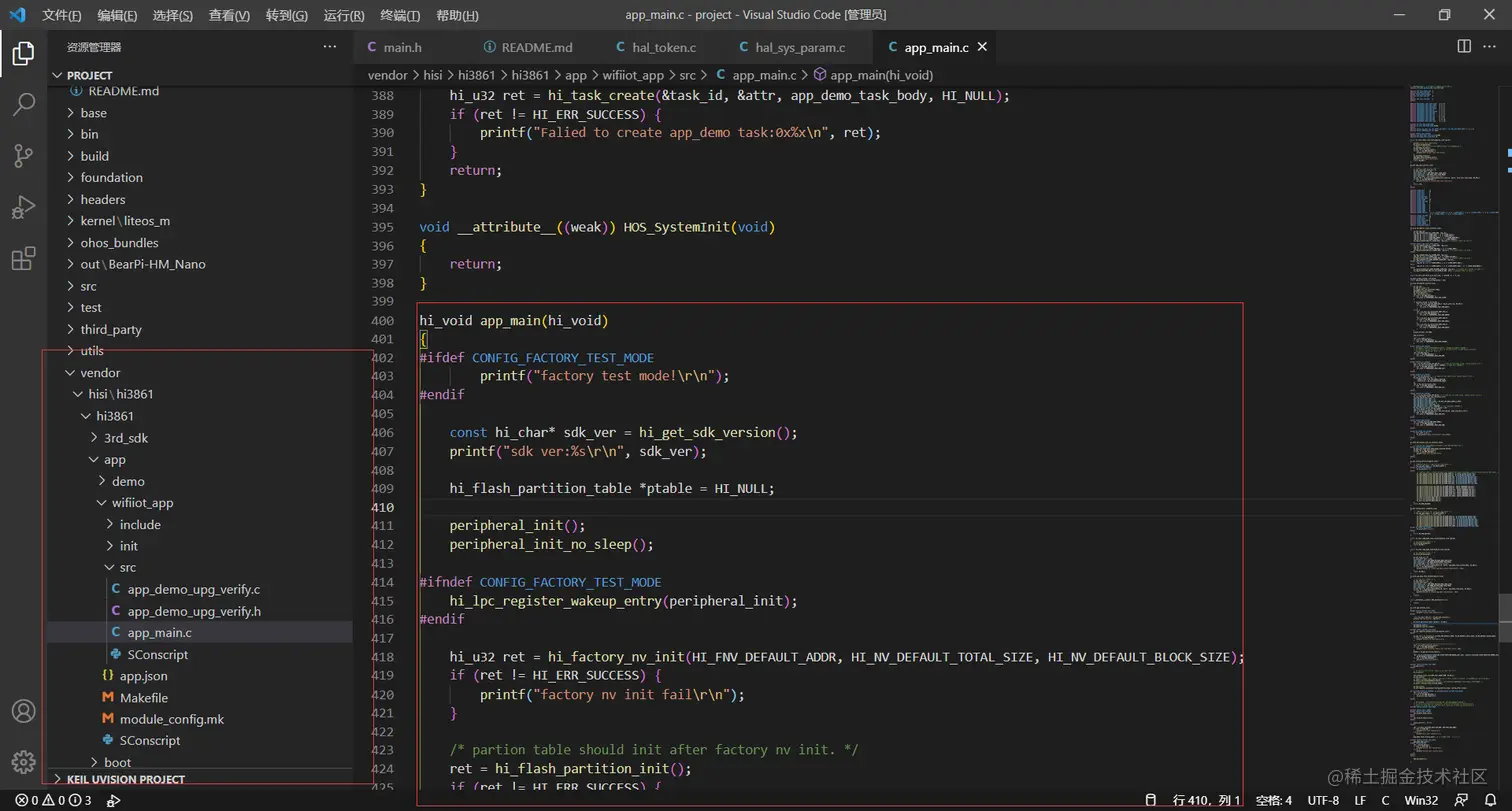Expand the build folder

pyautogui.click(x=200, y=156)
